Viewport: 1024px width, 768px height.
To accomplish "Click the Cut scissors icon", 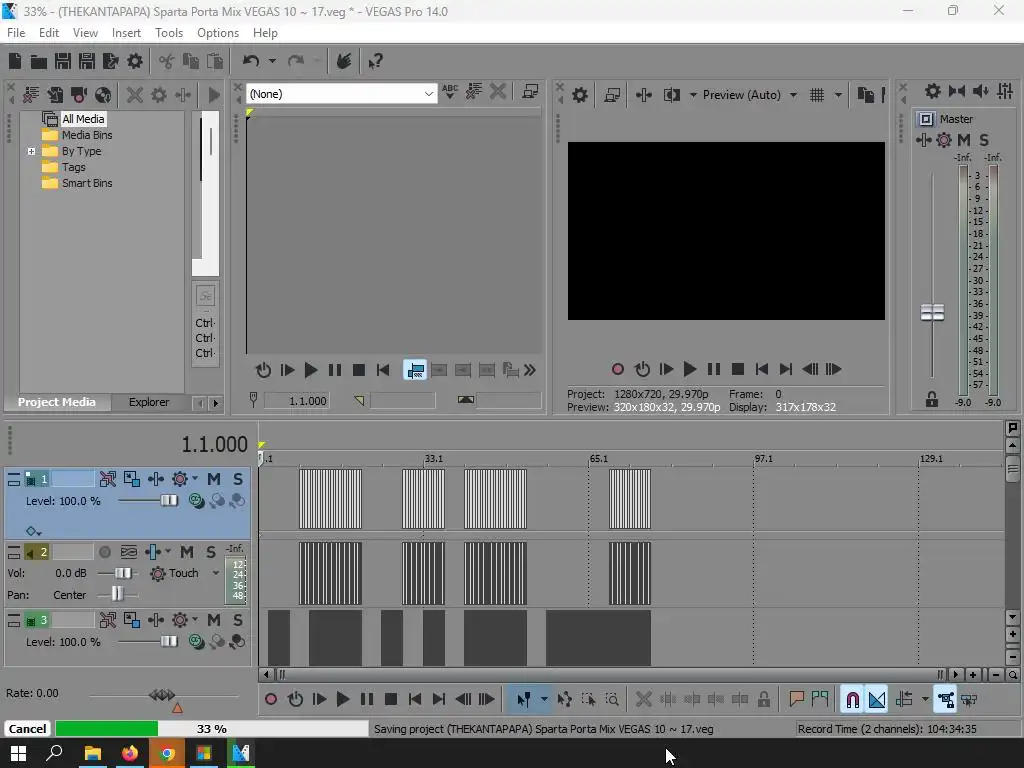I will (x=167, y=61).
